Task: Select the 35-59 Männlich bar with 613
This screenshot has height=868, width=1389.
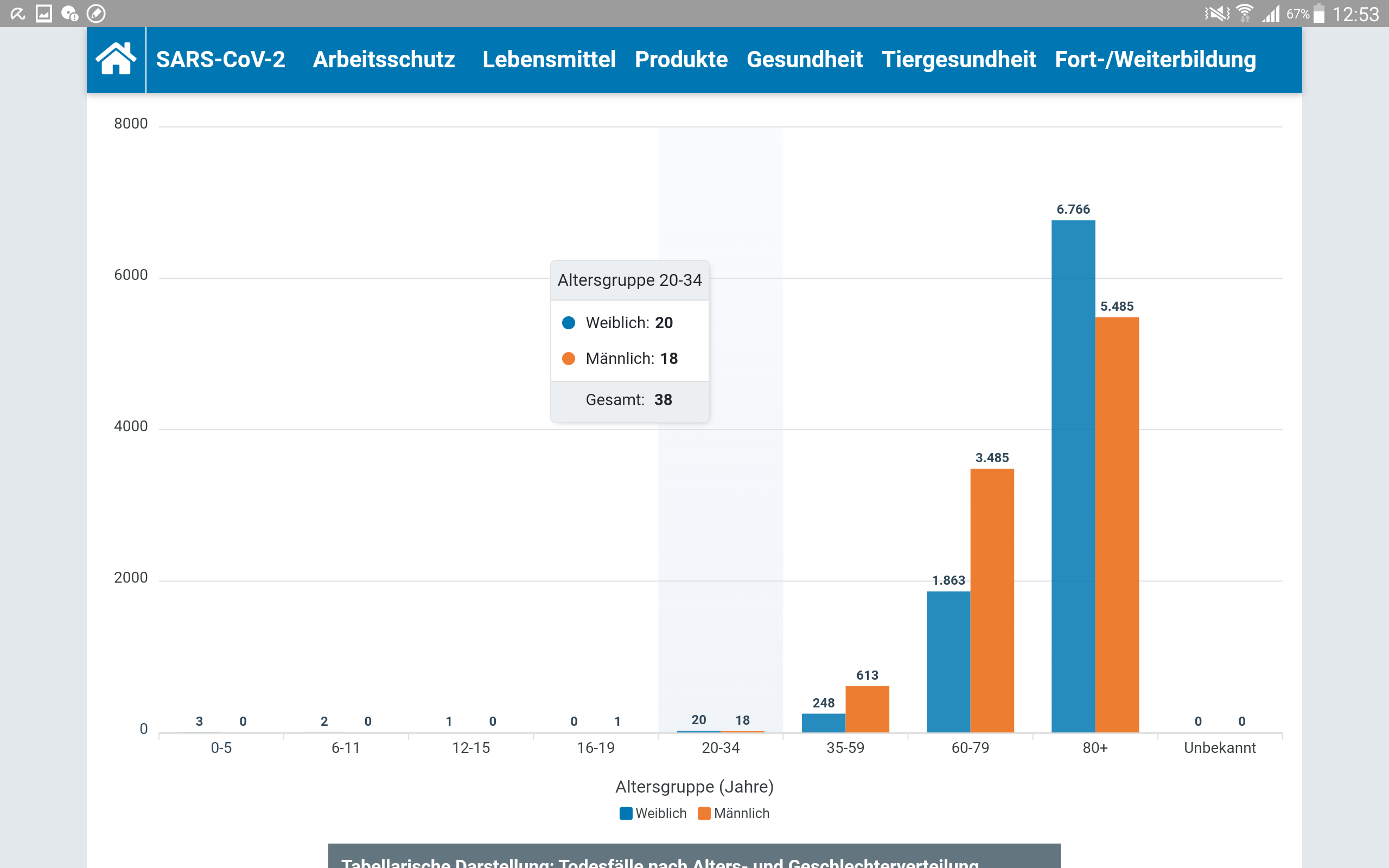Action: pos(867,709)
